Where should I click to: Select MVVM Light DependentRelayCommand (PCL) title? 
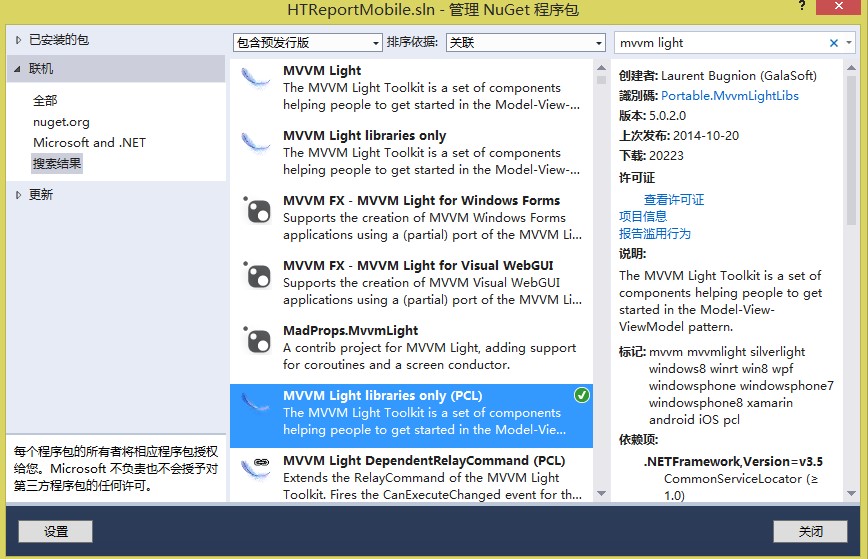[424, 460]
